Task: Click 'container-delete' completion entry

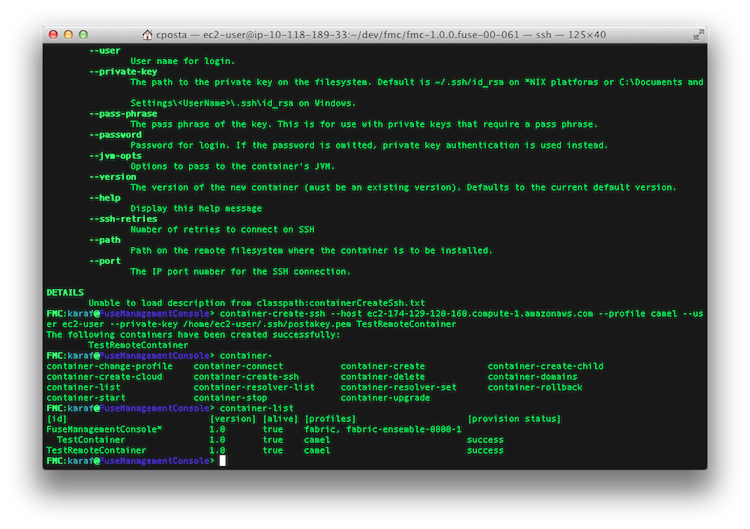Action: click(x=383, y=377)
